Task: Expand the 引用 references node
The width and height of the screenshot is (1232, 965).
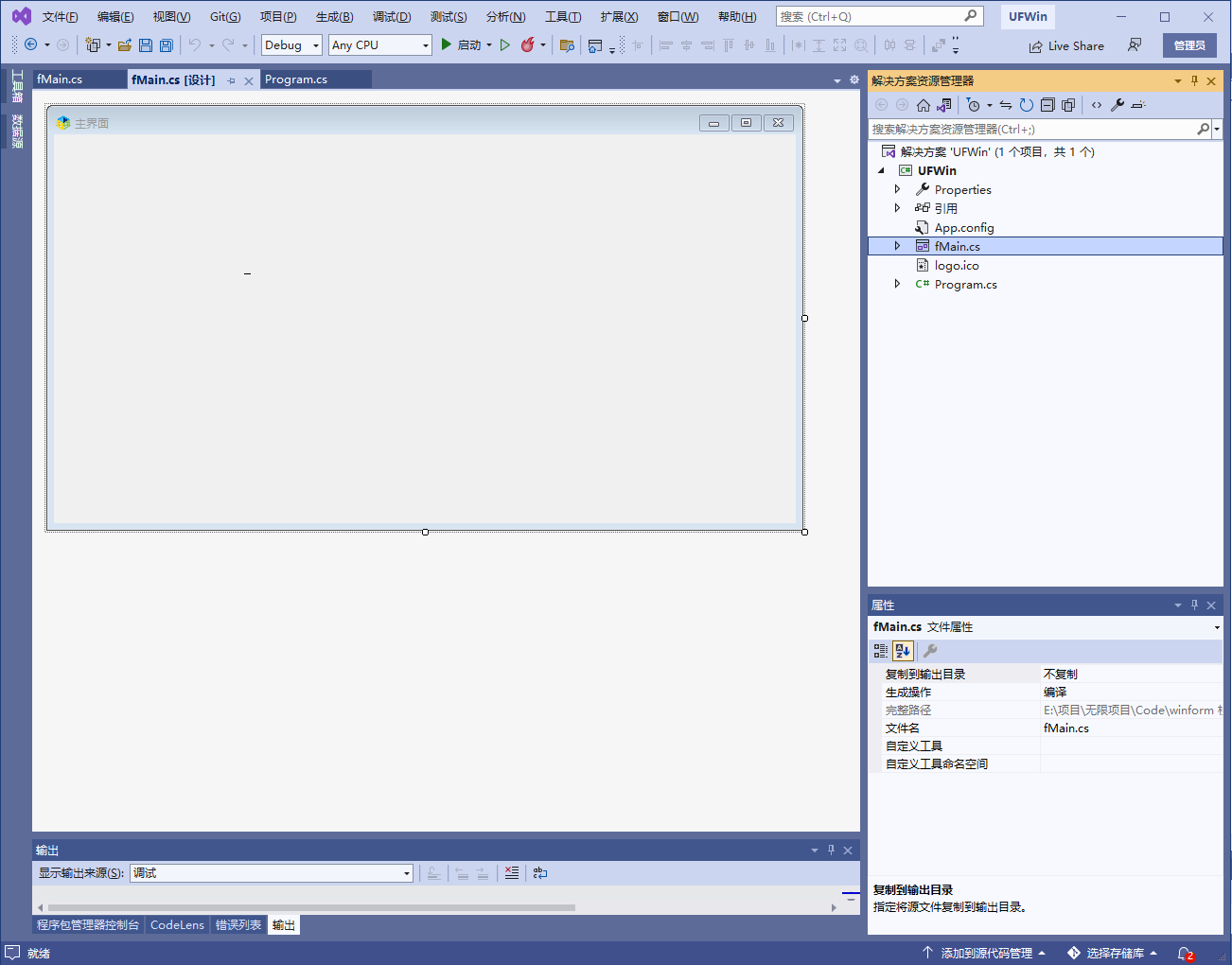Action: (897, 208)
